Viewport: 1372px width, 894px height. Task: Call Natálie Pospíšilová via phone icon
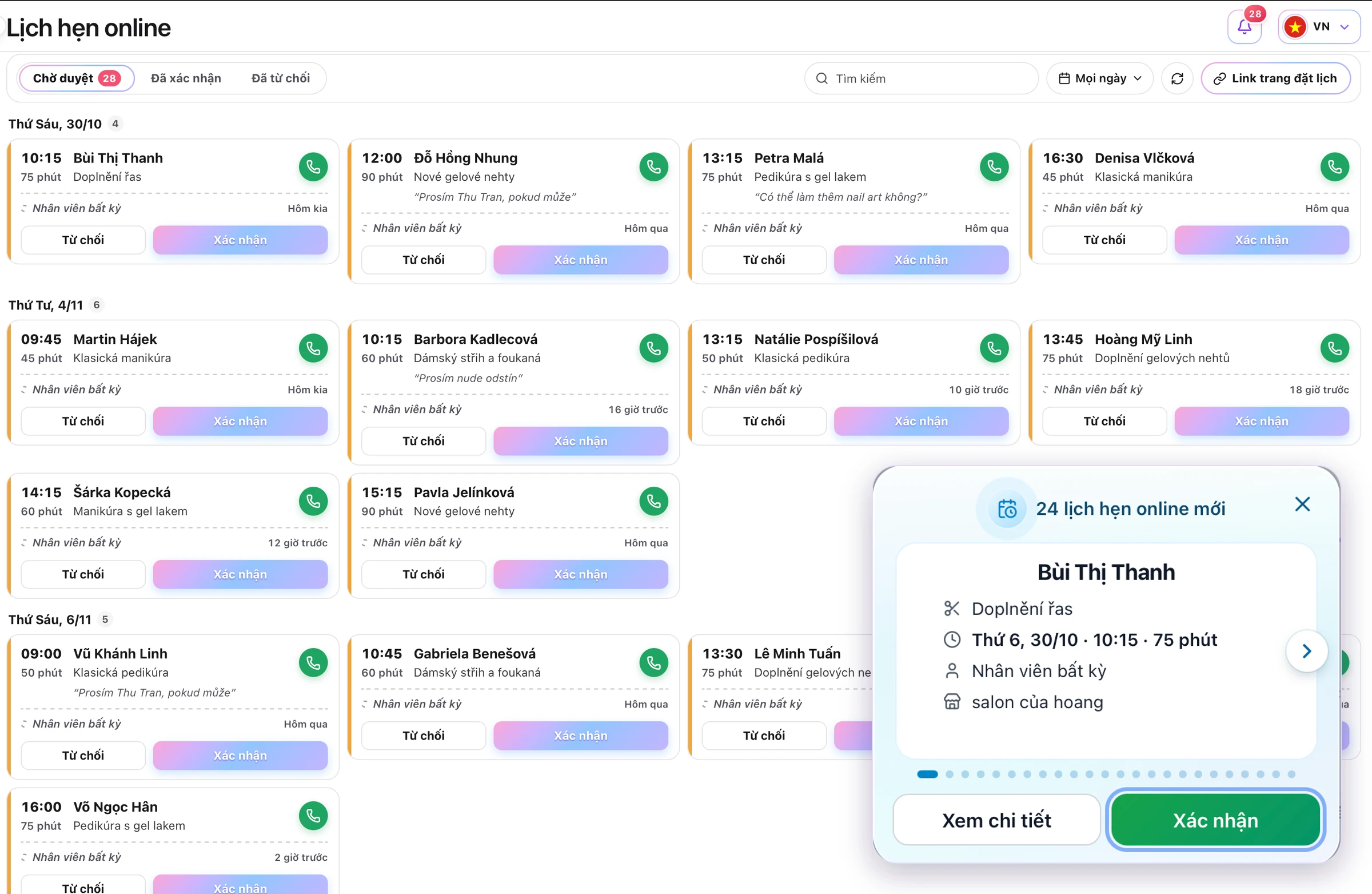(x=994, y=348)
